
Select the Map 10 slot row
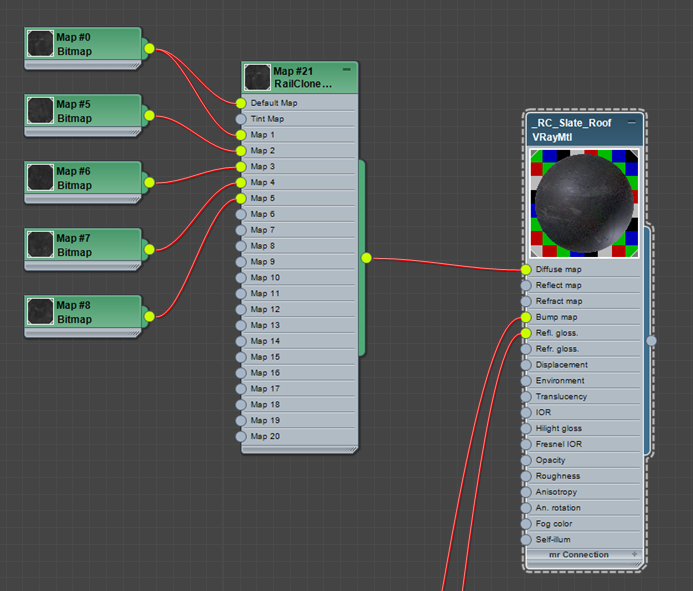298,277
